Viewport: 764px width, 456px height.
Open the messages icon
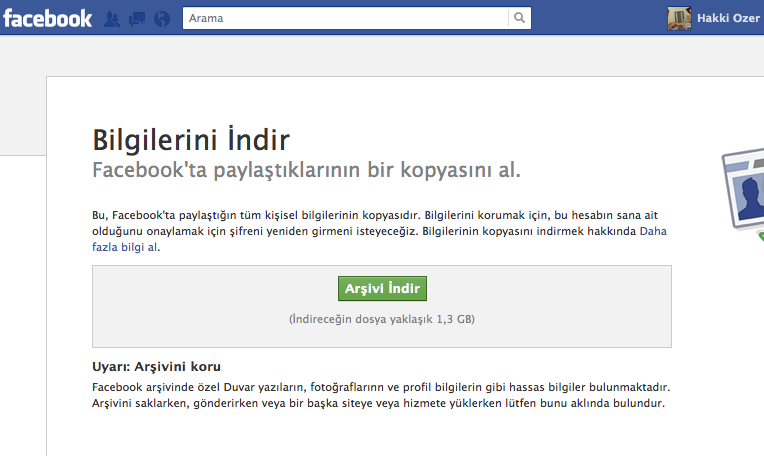137,19
